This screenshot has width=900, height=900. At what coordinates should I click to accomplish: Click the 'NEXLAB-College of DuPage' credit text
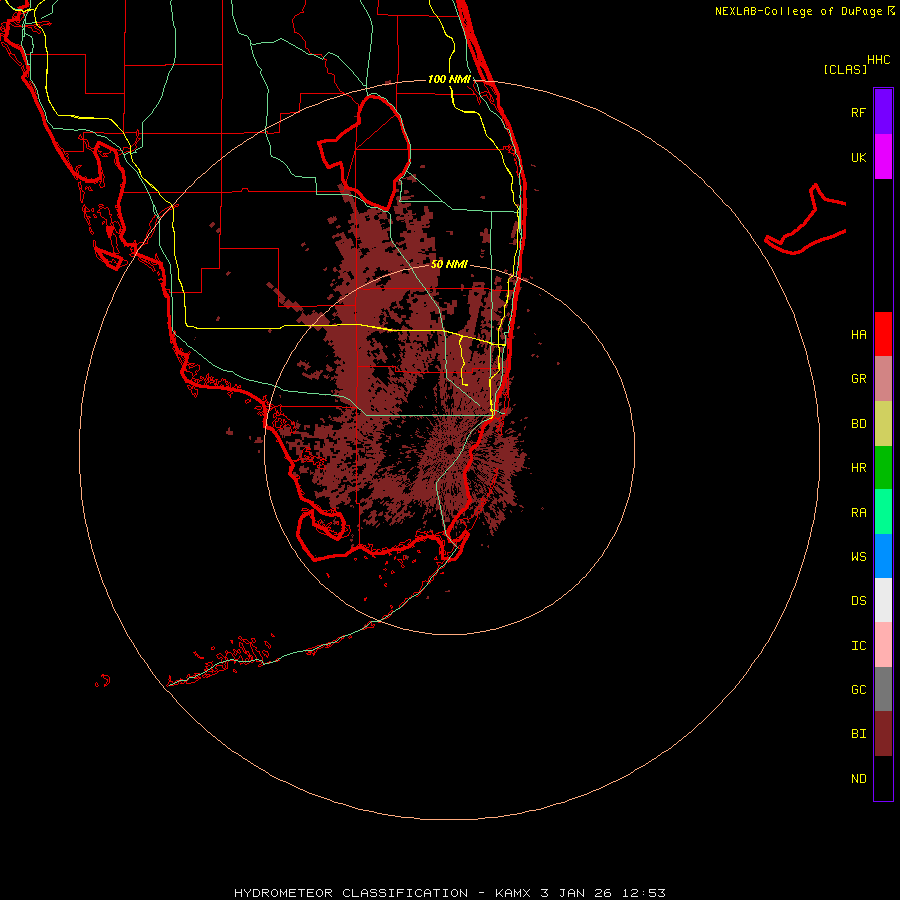coord(798,11)
